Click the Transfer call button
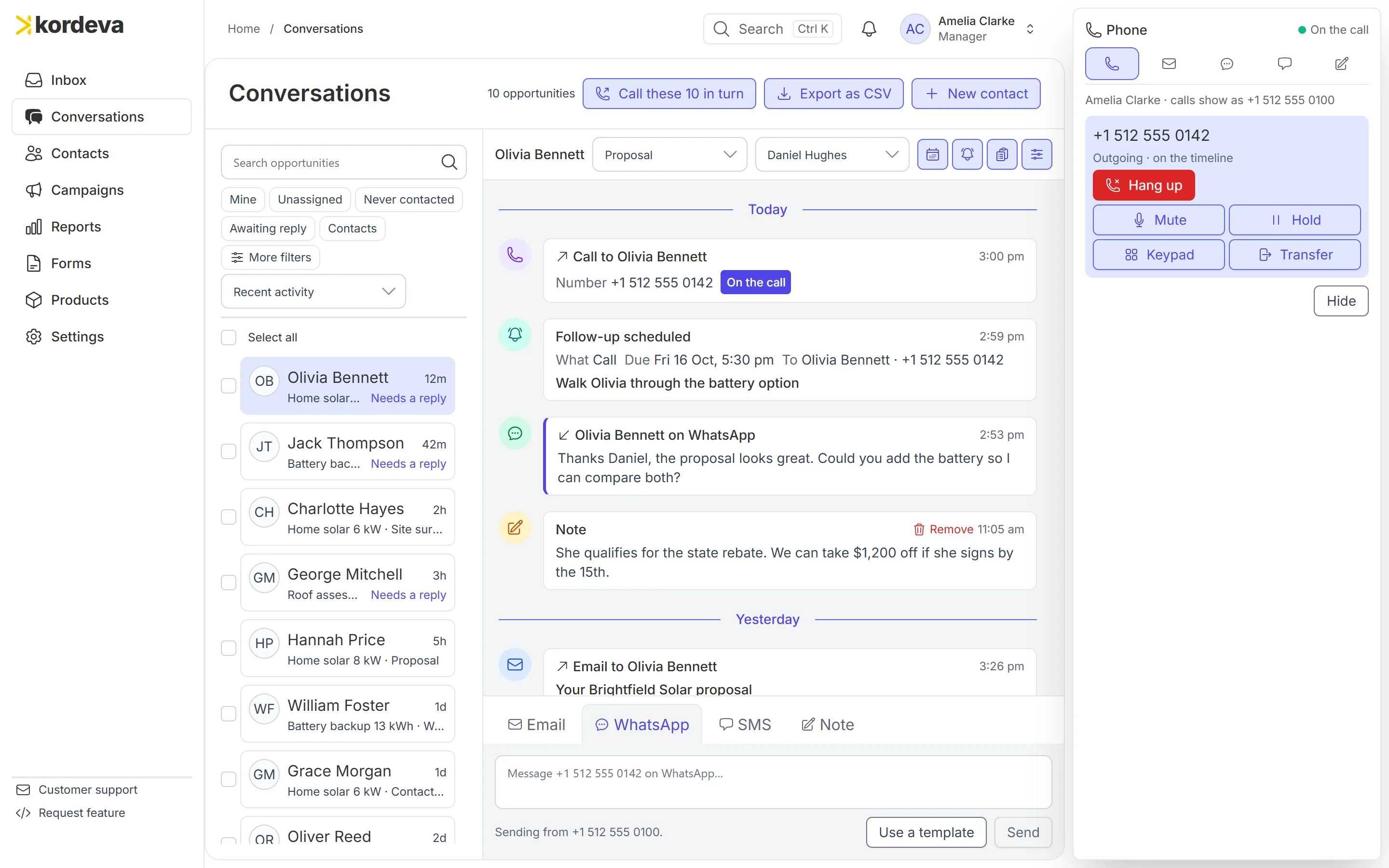Image resolution: width=1389 pixels, height=868 pixels. pyautogui.click(x=1294, y=254)
